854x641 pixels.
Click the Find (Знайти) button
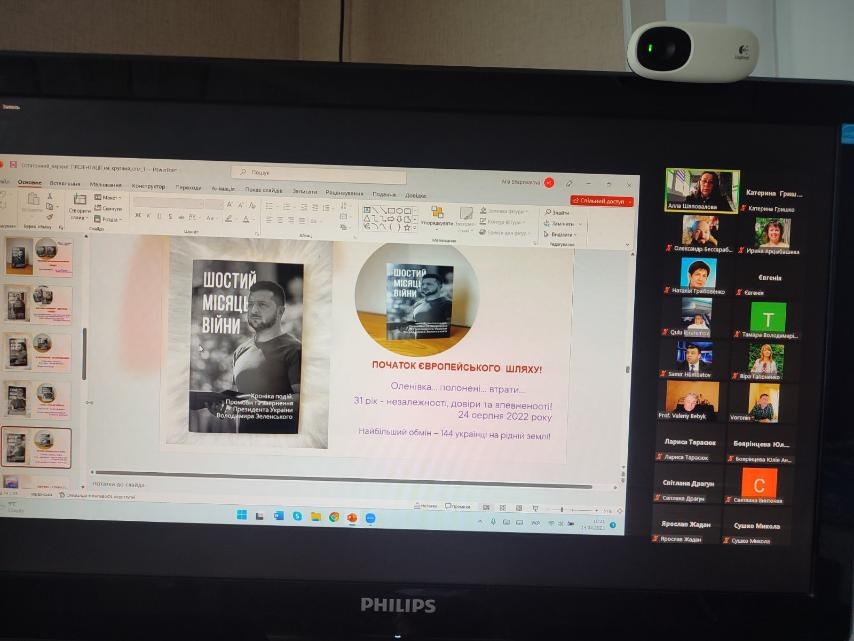coord(557,212)
